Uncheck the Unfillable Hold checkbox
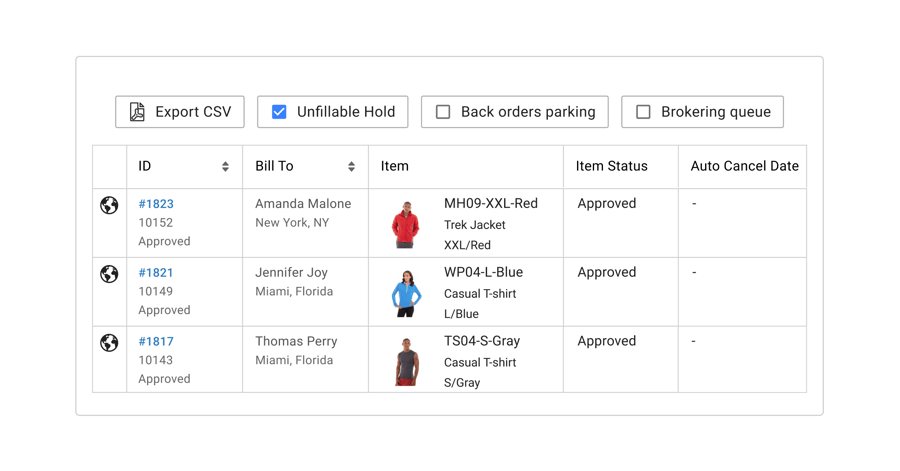The image size is (900, 471). point(279,112)
